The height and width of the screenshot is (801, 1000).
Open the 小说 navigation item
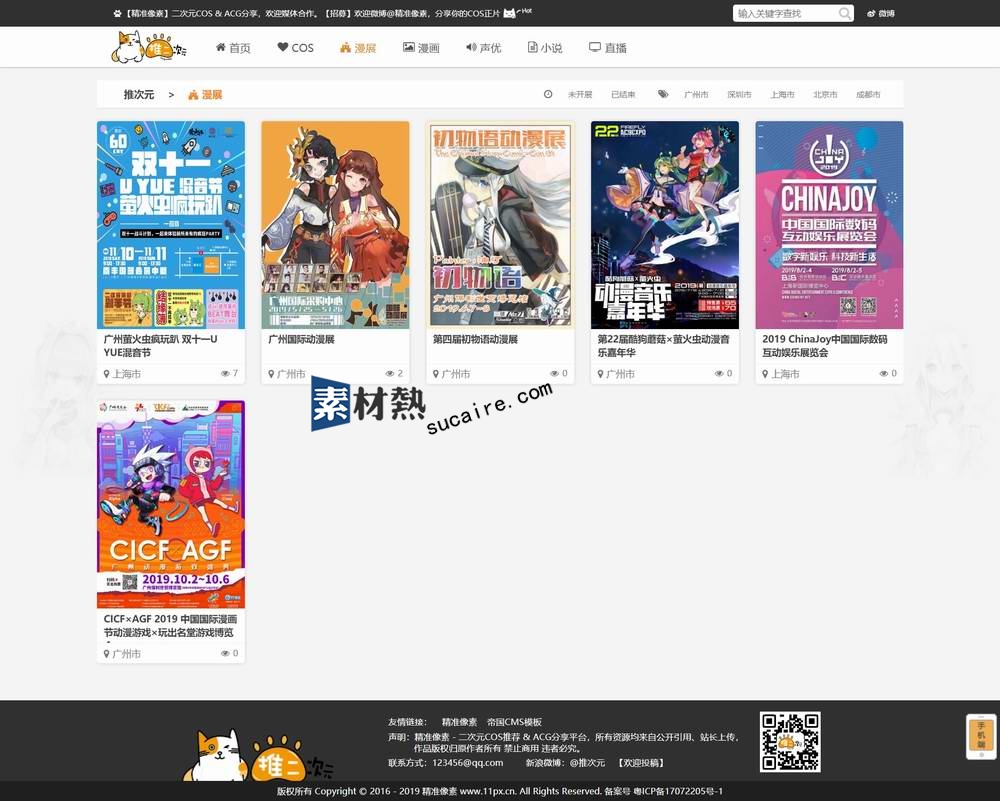pos(545,48)
